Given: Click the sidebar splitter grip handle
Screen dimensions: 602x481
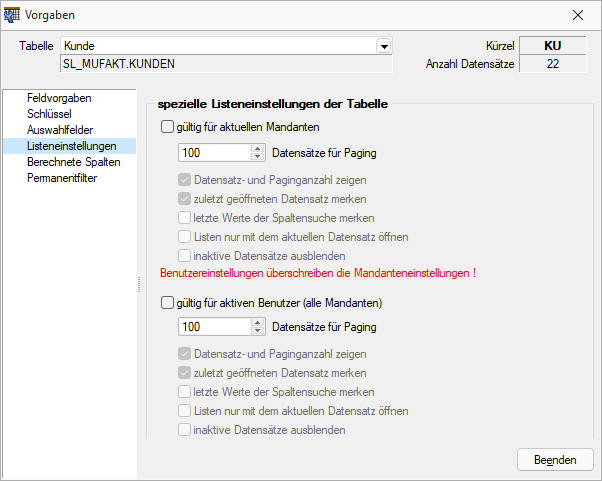Looking at the screenshot, I should click(x=139, y=284).
